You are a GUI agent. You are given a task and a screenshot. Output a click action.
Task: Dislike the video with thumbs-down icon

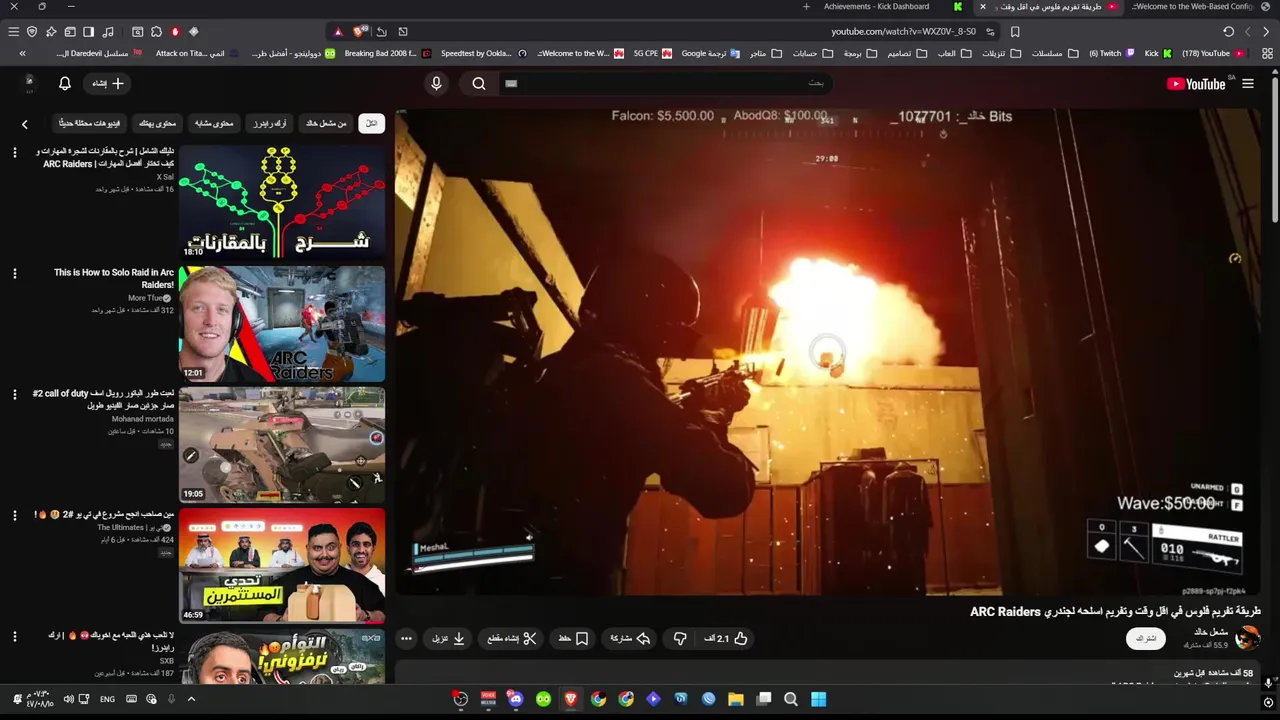(x=680, y=638)
